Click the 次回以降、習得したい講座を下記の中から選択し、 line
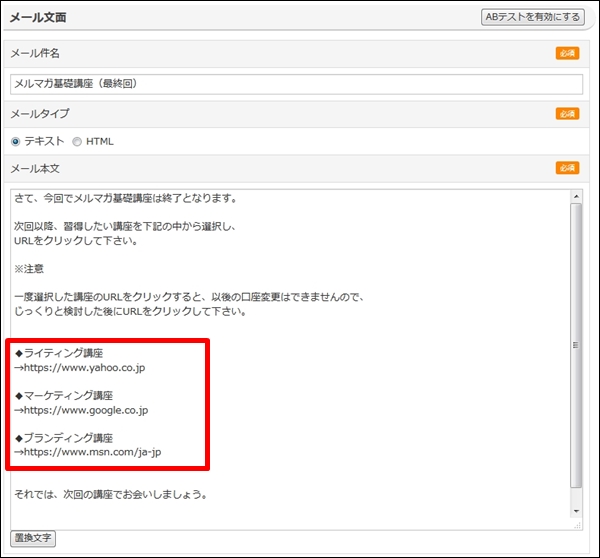Viewport: 600px width, 558px height. pos(125,227)
